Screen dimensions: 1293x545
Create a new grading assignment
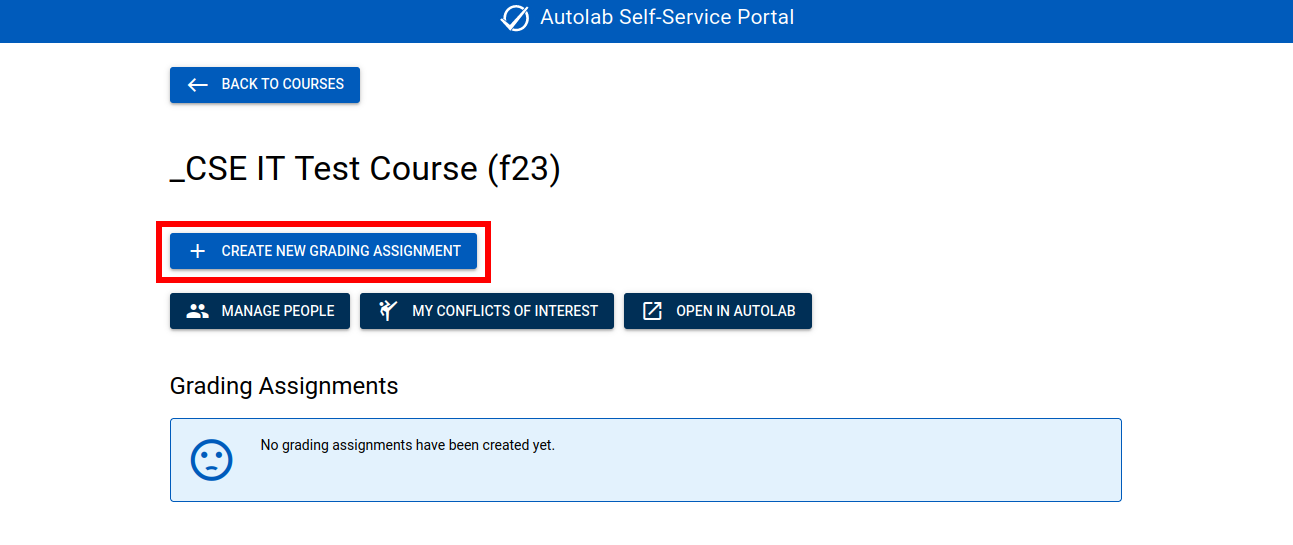[323, 251]
